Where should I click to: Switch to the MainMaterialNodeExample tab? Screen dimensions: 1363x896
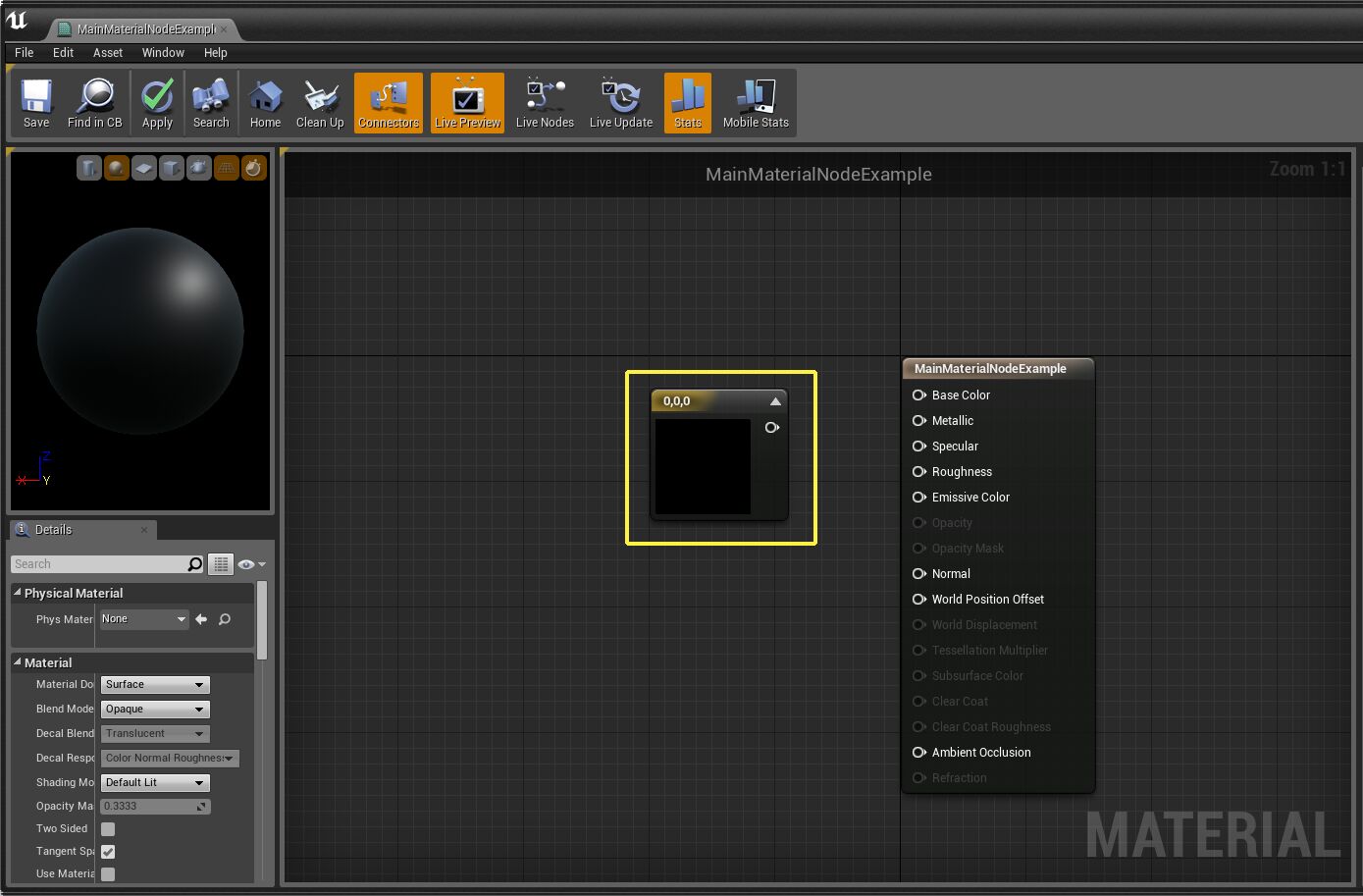(137, 29)
